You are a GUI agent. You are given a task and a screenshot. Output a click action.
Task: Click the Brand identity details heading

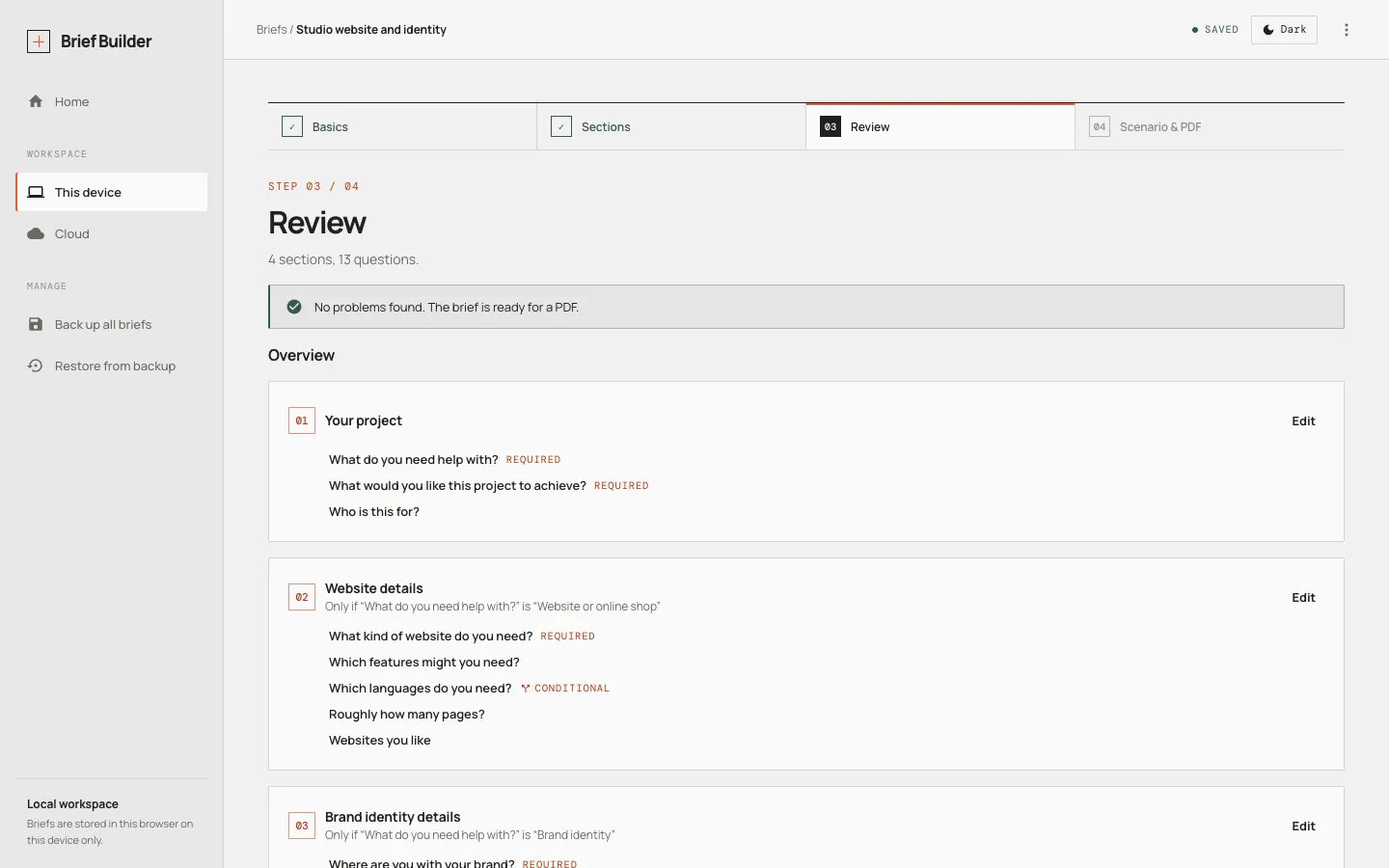point(393,817)
